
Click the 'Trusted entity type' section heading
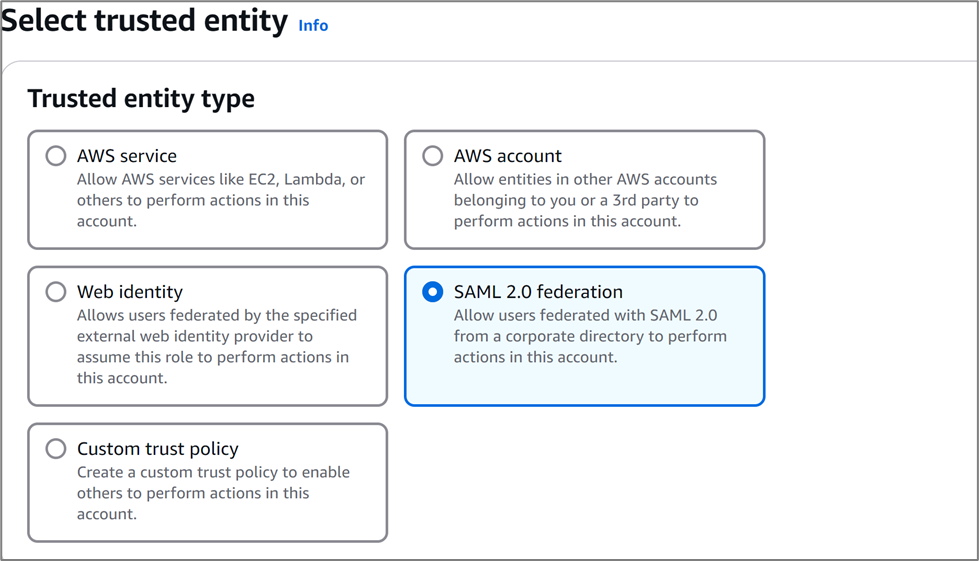(x=141, y=98)
